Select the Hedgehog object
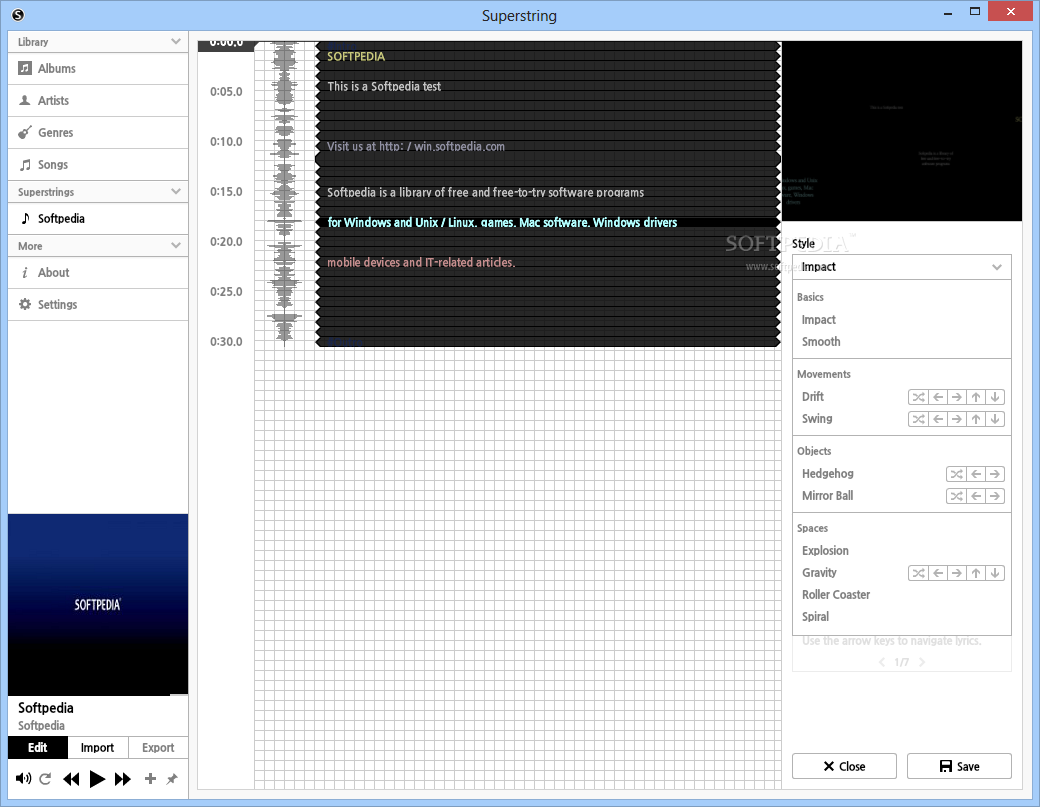Image resolution: width=1040 pixels, height=807 pixels. (828, 473)
